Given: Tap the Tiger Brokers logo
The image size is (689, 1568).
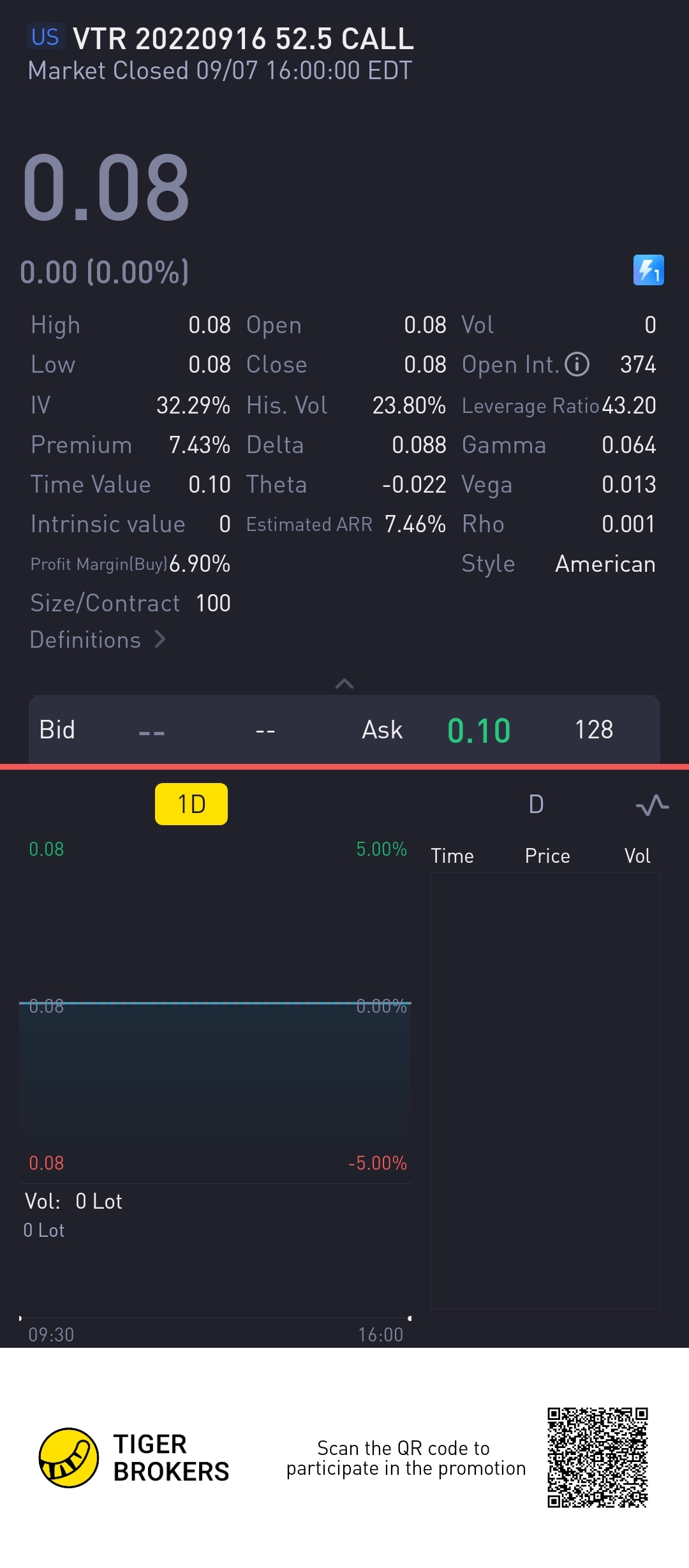Looking at the screenshot, I should [x=69, y=1458].
